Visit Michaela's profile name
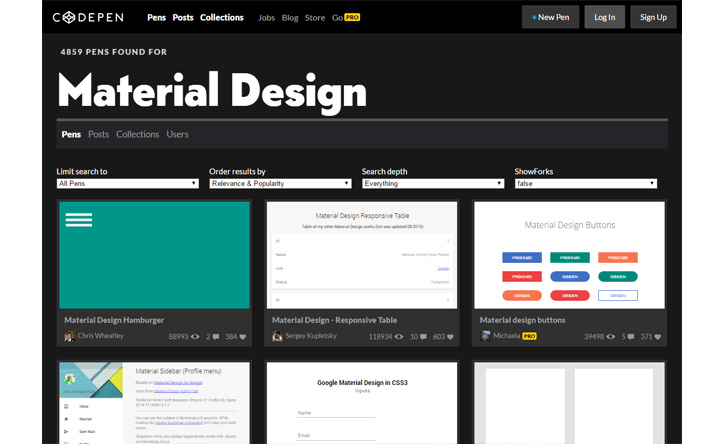The image size is (724, 444). click(x=507, y=336)
